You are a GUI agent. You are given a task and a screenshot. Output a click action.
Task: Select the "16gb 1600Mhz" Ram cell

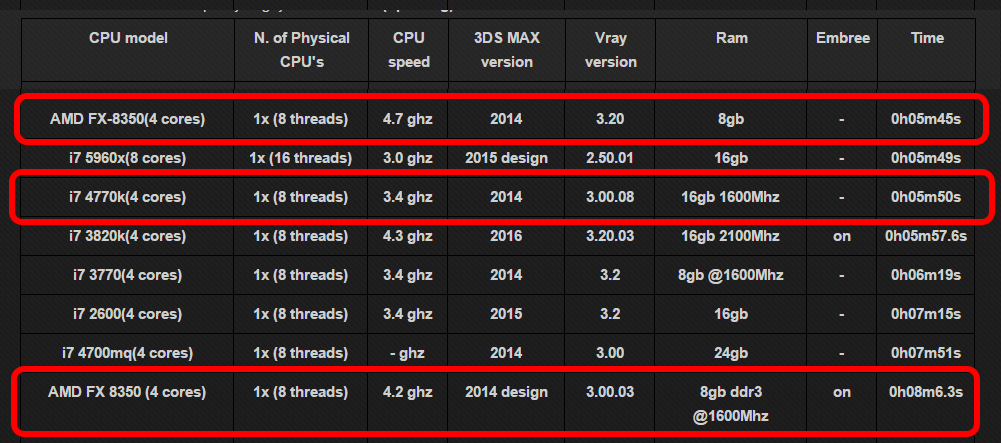pos(730,197)
